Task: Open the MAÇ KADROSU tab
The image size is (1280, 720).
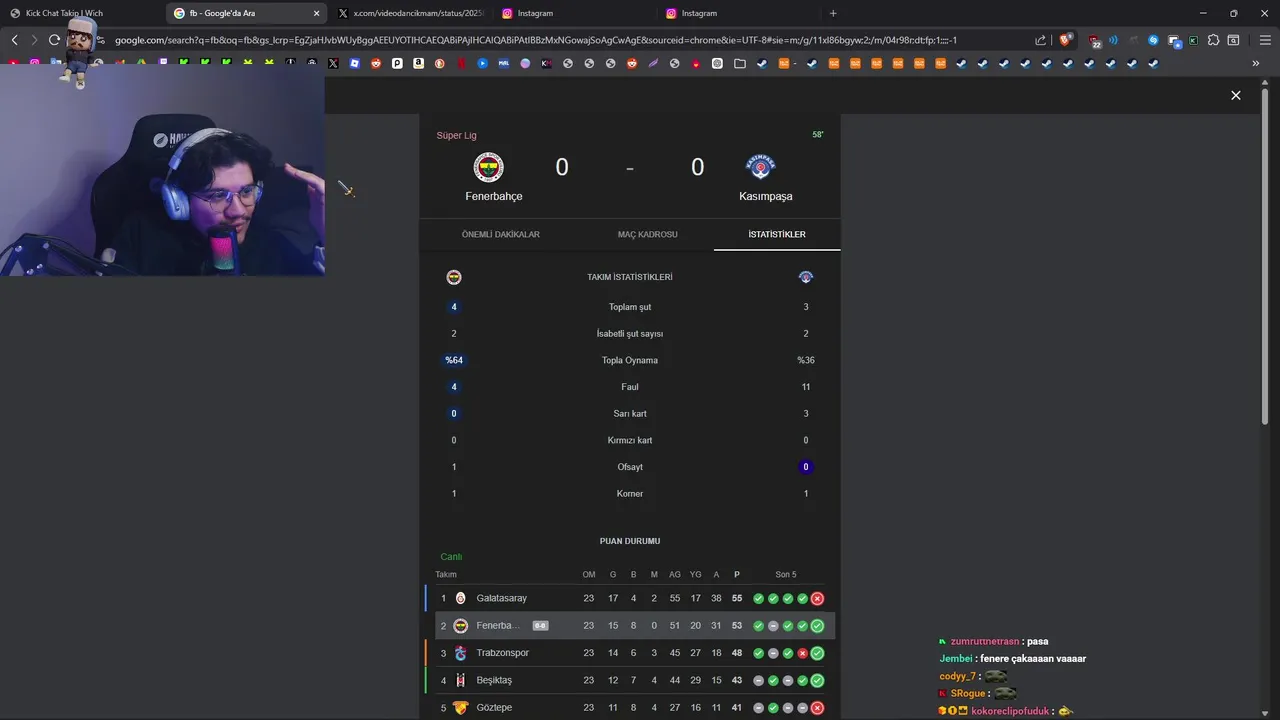Action: pos(647,234)
